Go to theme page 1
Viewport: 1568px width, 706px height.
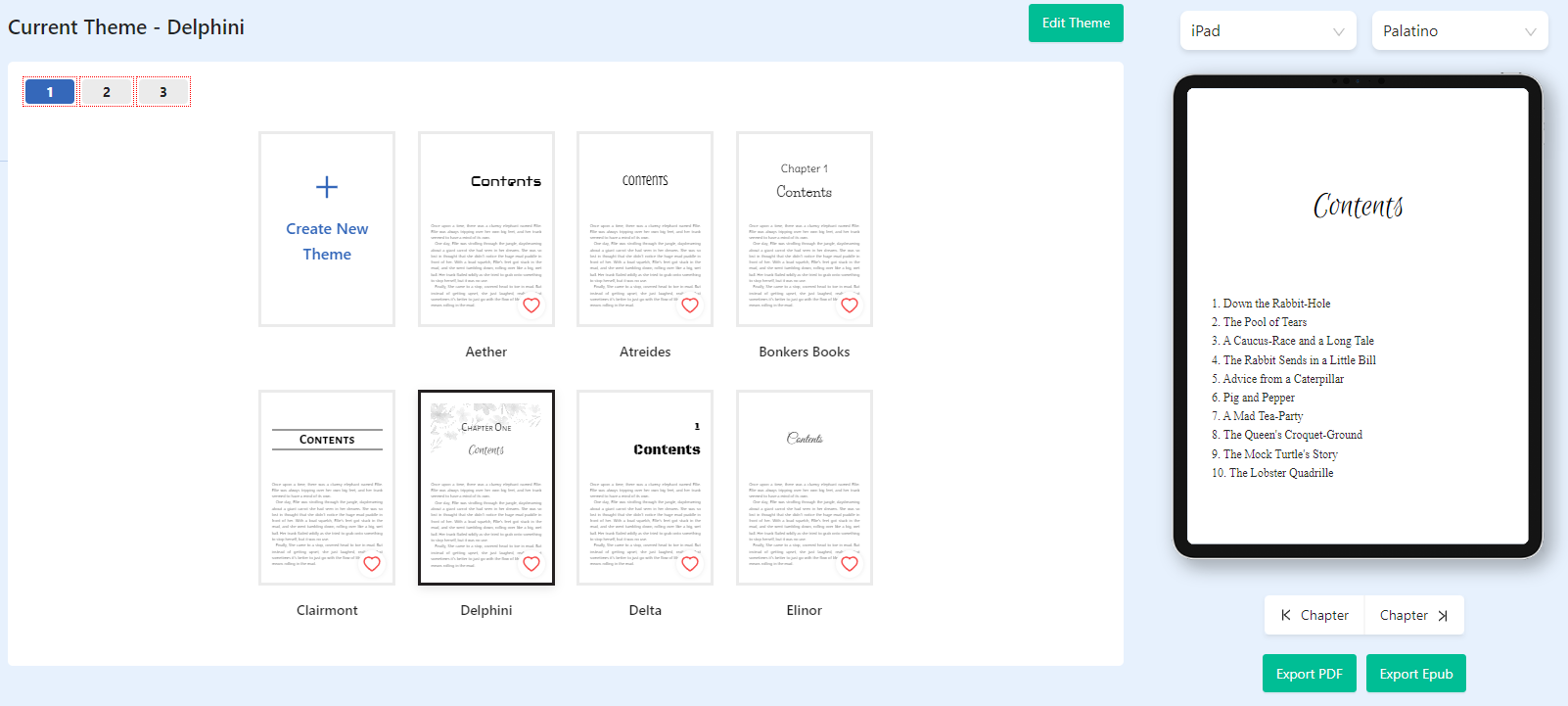(50, 92)
